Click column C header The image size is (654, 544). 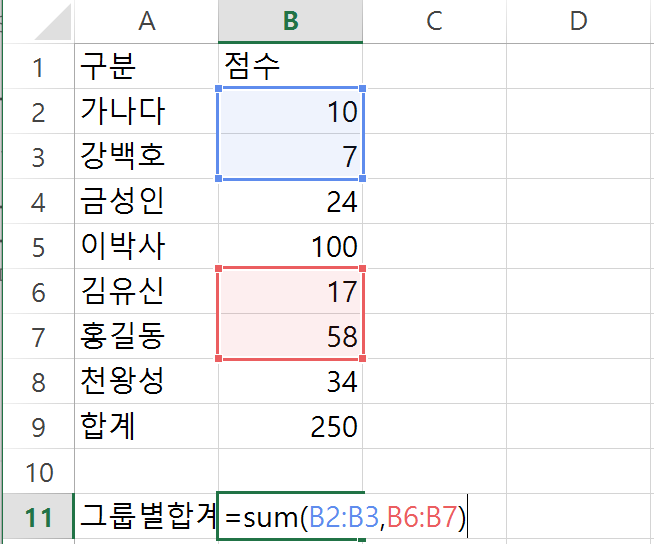(433, 21)
